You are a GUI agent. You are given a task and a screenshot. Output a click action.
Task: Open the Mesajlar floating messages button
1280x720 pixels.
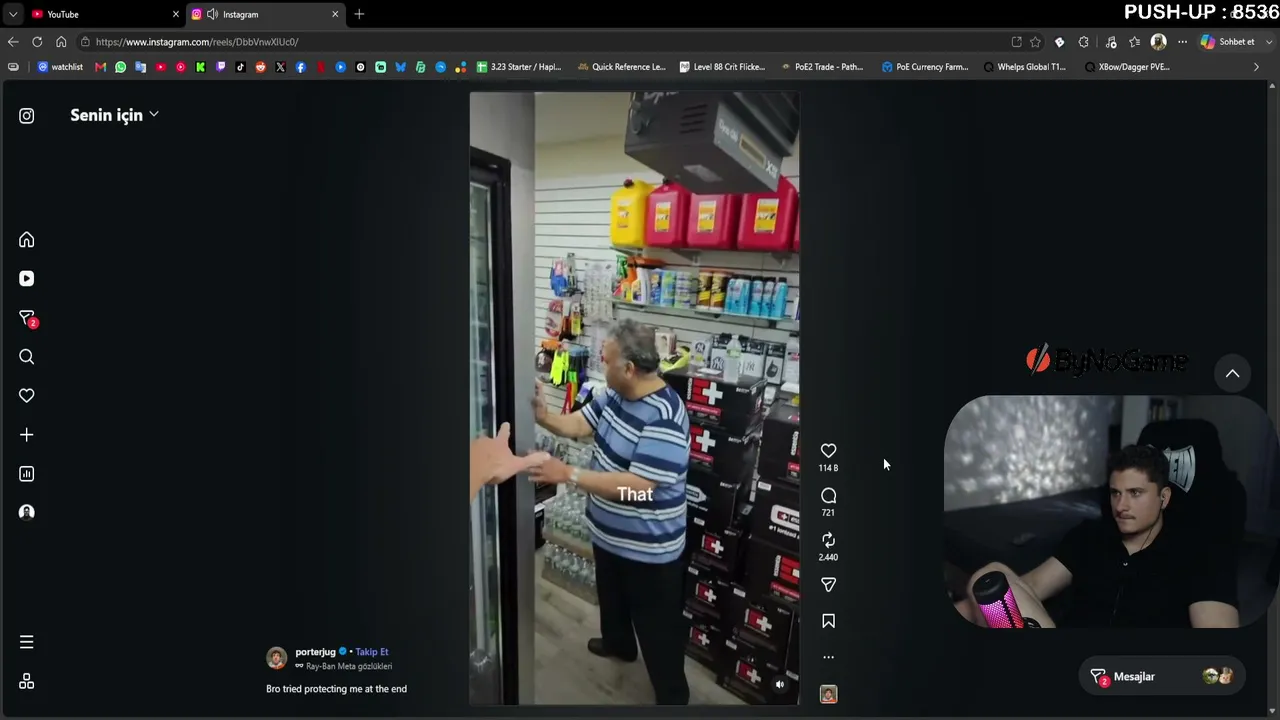click(1160, 677)
